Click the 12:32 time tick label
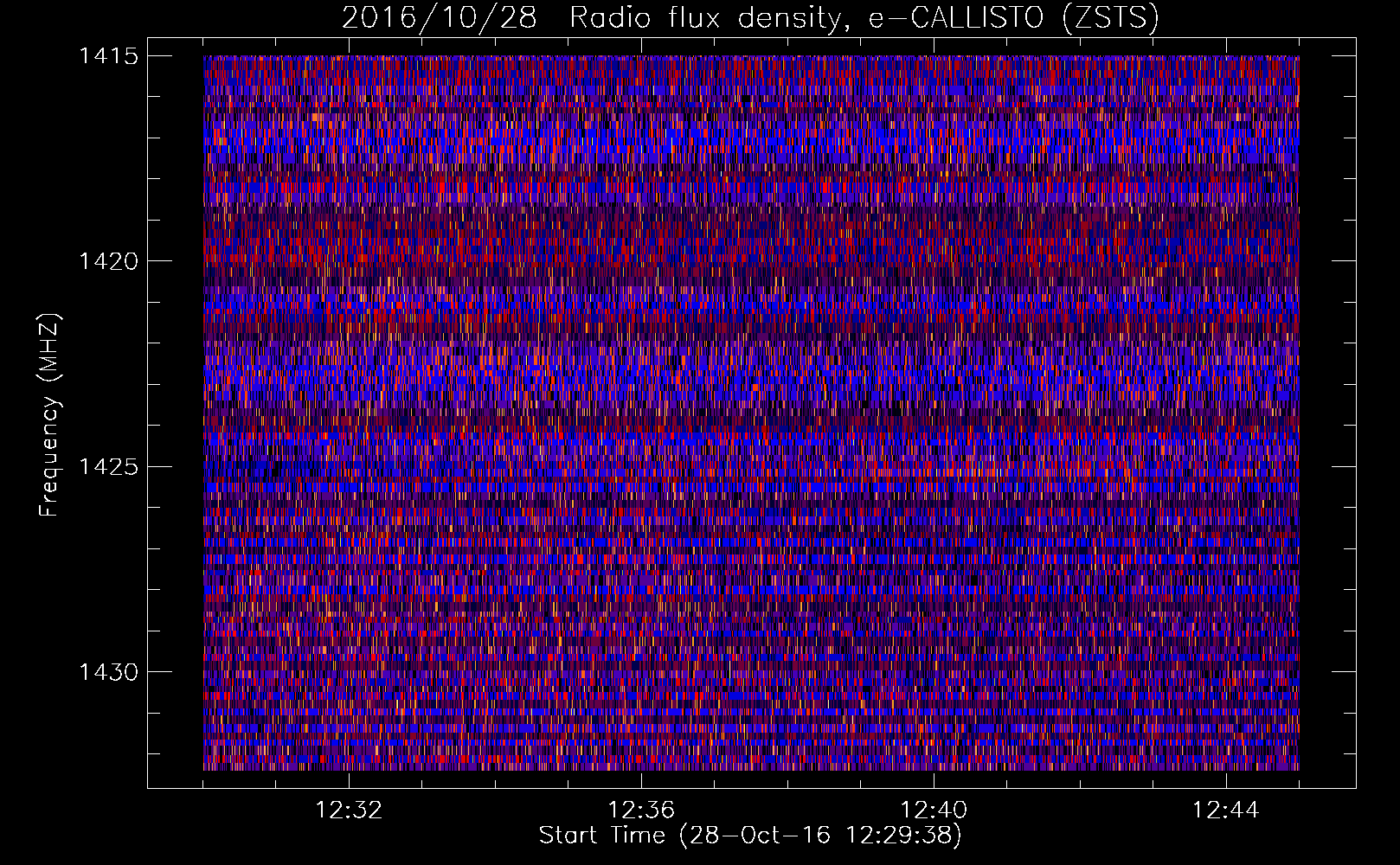Viewport: 1400px width, 865px height. click(x=349, y=811)
